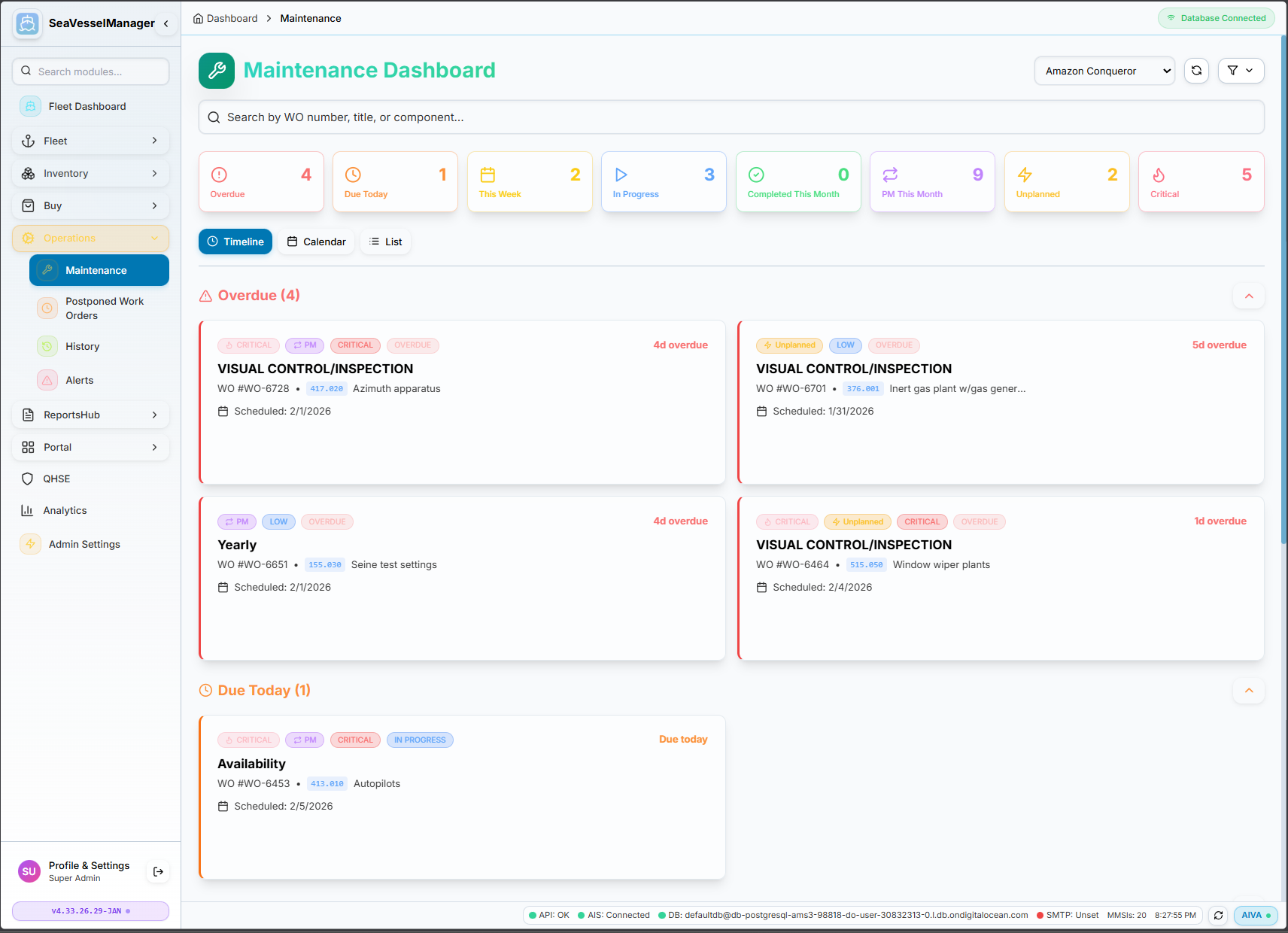The height and width of the screenshot is (933, 1288).
Task: Toggle the collapse arrow on Due Today section
Action: coord(1248,691)
